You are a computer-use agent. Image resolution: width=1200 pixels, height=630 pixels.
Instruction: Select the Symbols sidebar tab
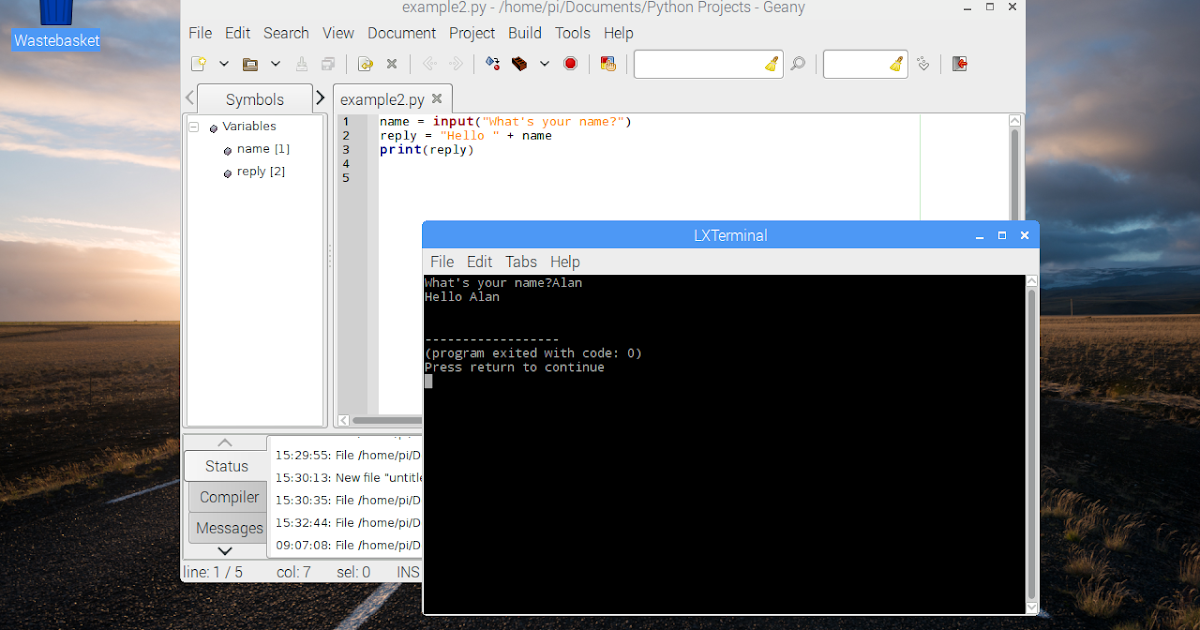click(x=255, y=99)
